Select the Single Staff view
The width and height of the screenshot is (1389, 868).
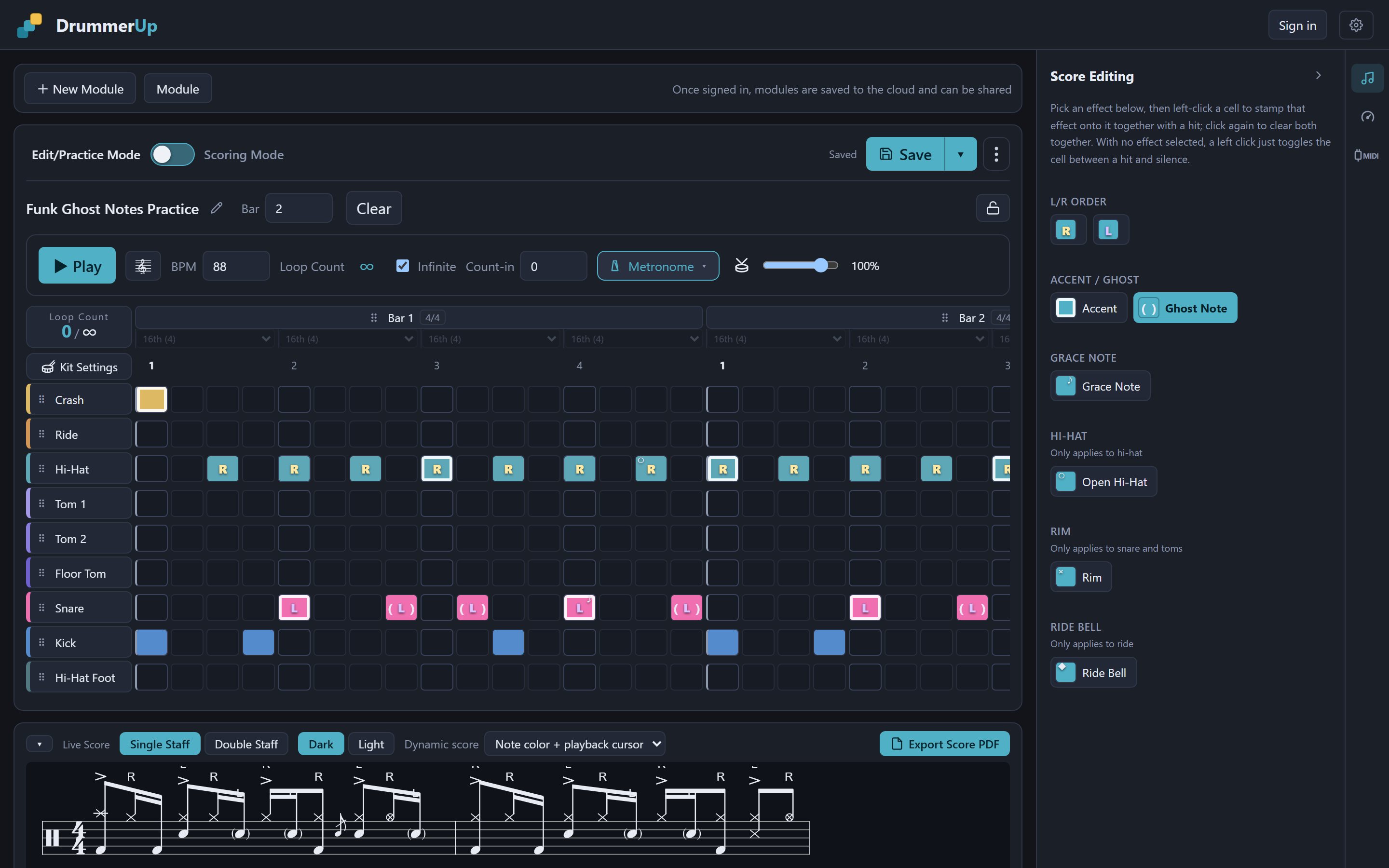(x=160, y=744)
